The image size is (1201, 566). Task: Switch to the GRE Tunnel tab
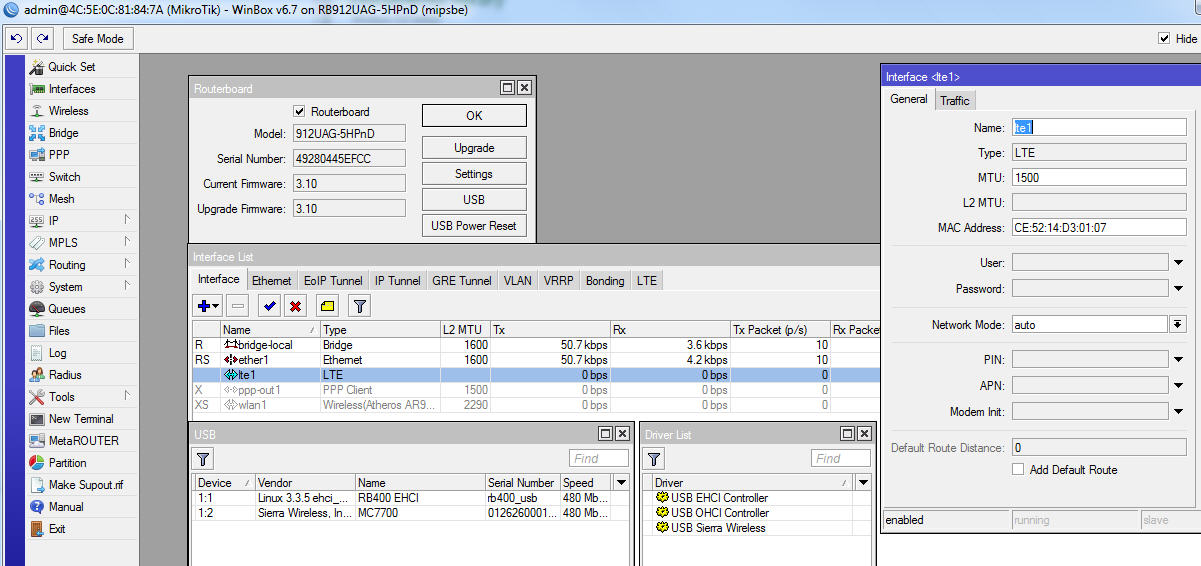[462, 281]
